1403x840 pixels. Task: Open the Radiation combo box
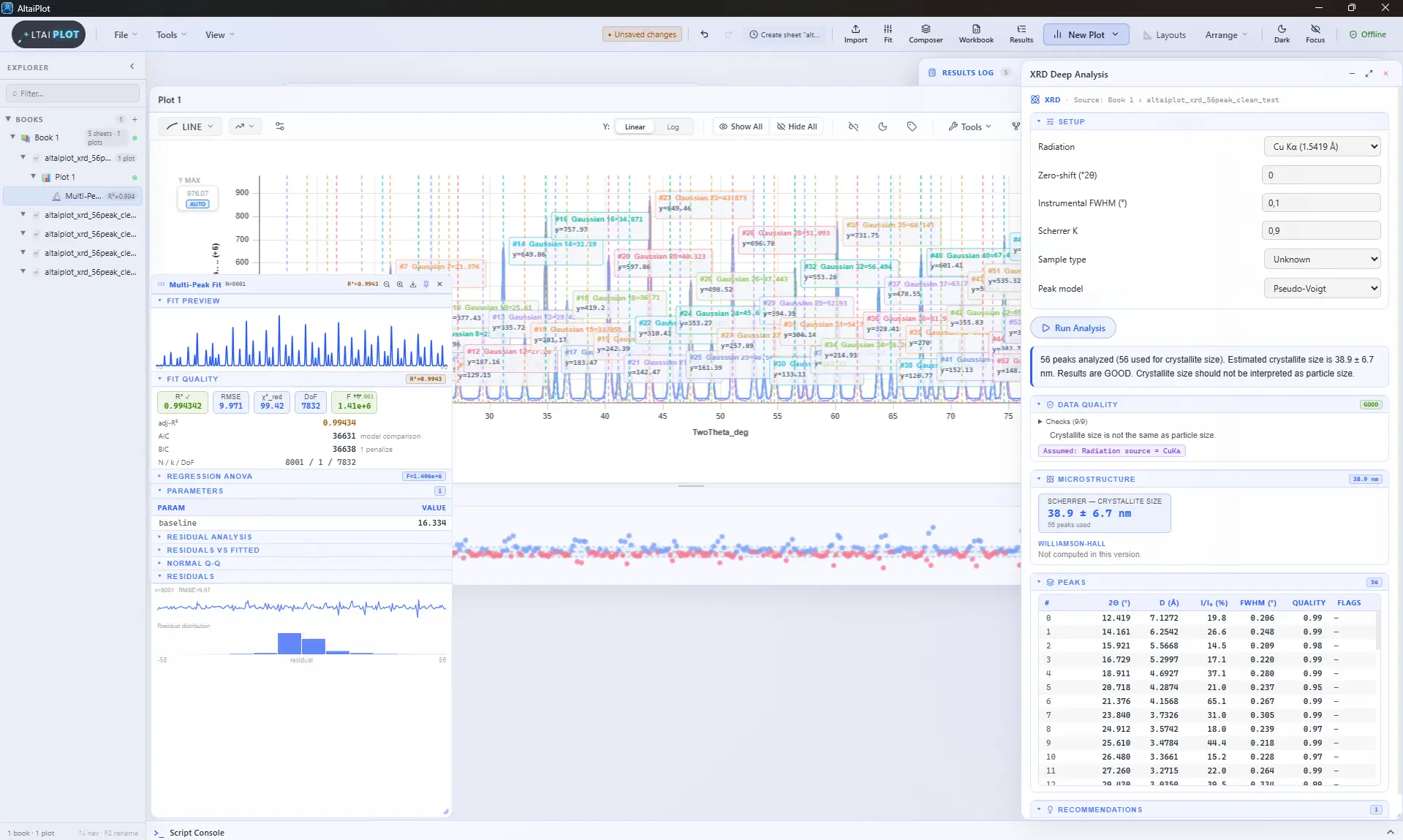point(1322,146)
